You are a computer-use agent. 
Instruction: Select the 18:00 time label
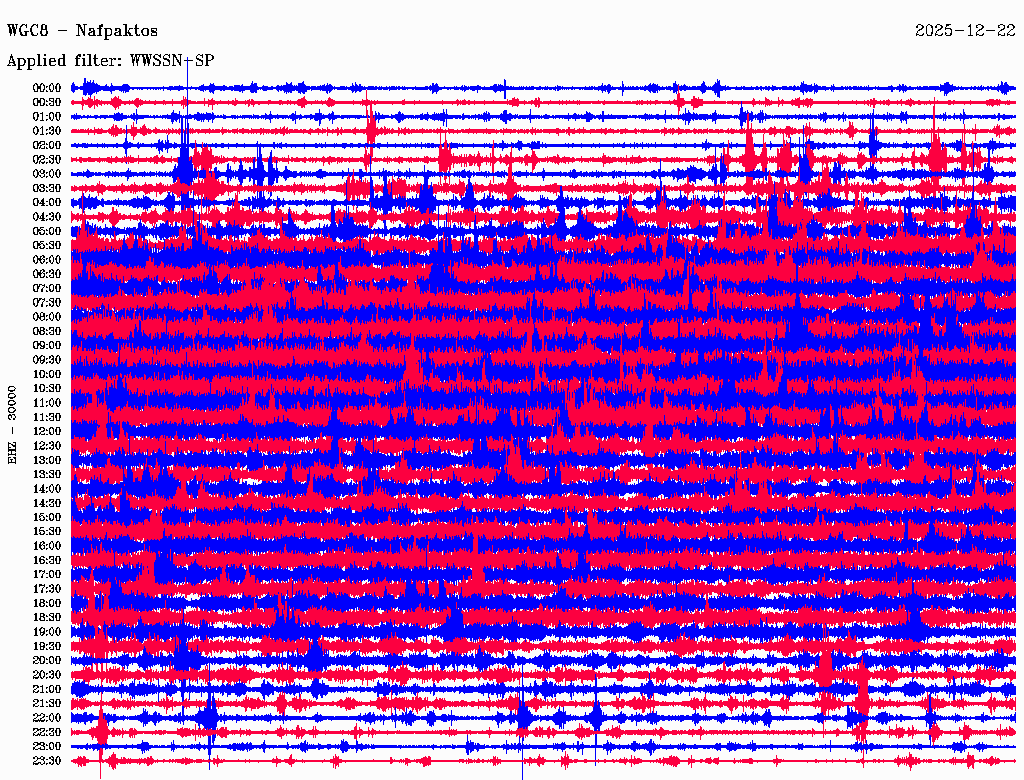coord(47,604)
